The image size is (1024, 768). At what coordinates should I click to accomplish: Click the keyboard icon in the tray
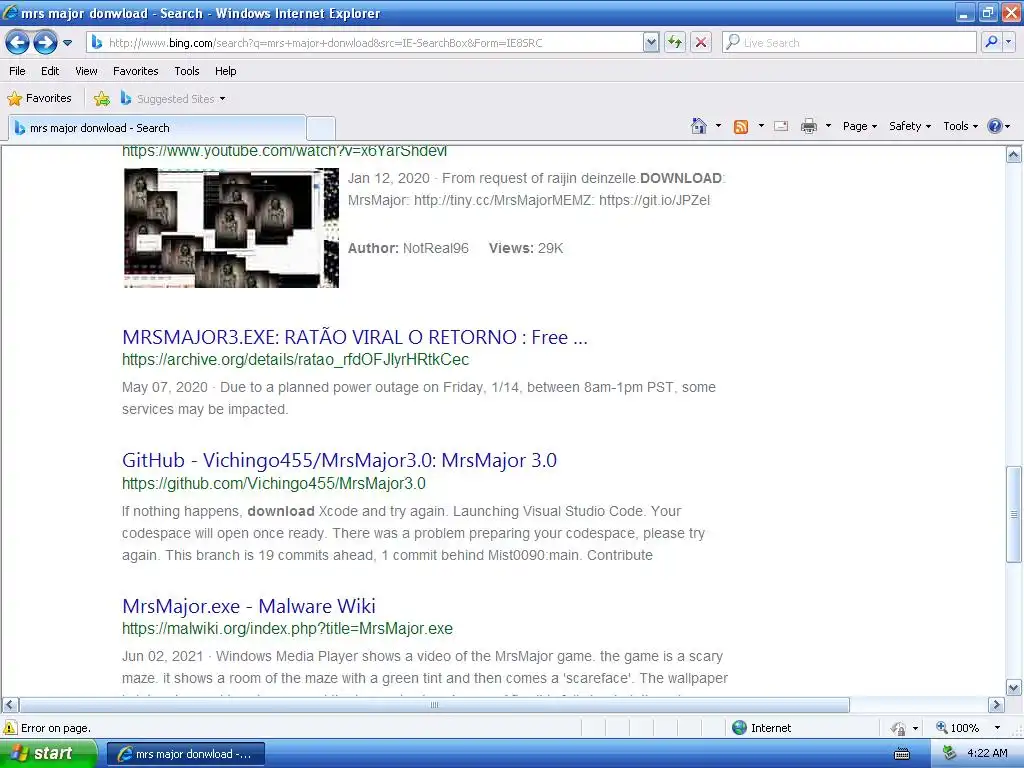pos(902,754)
